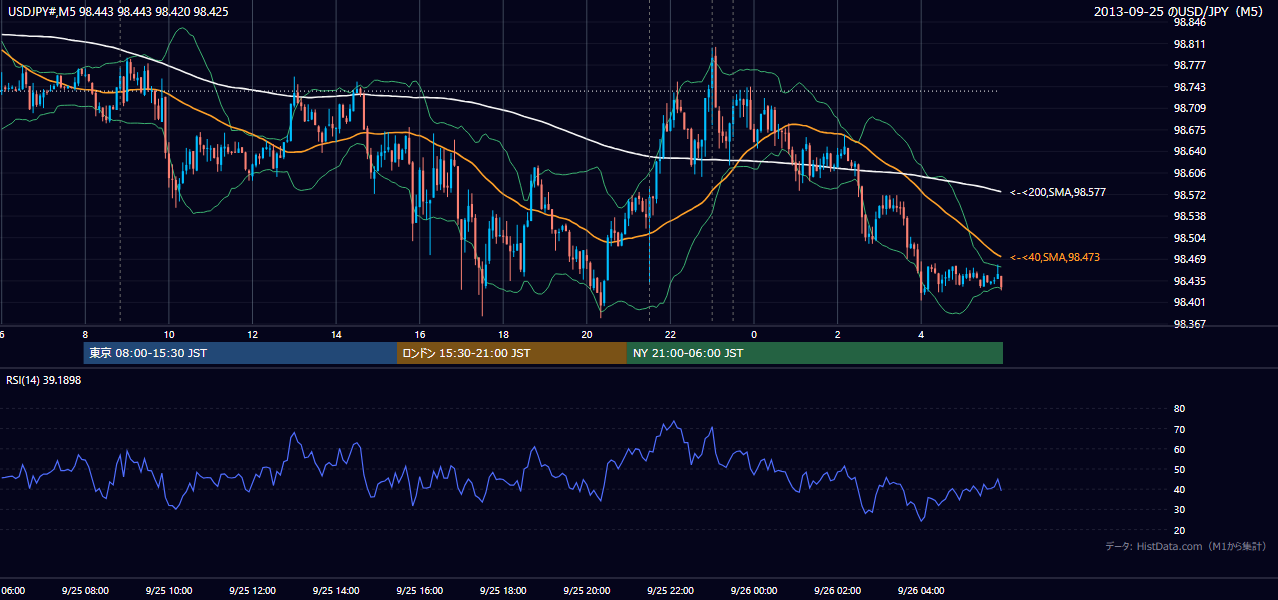Click the 98.743 price axis label
Screen dimensions: 1278x600
coord(1189,87)
